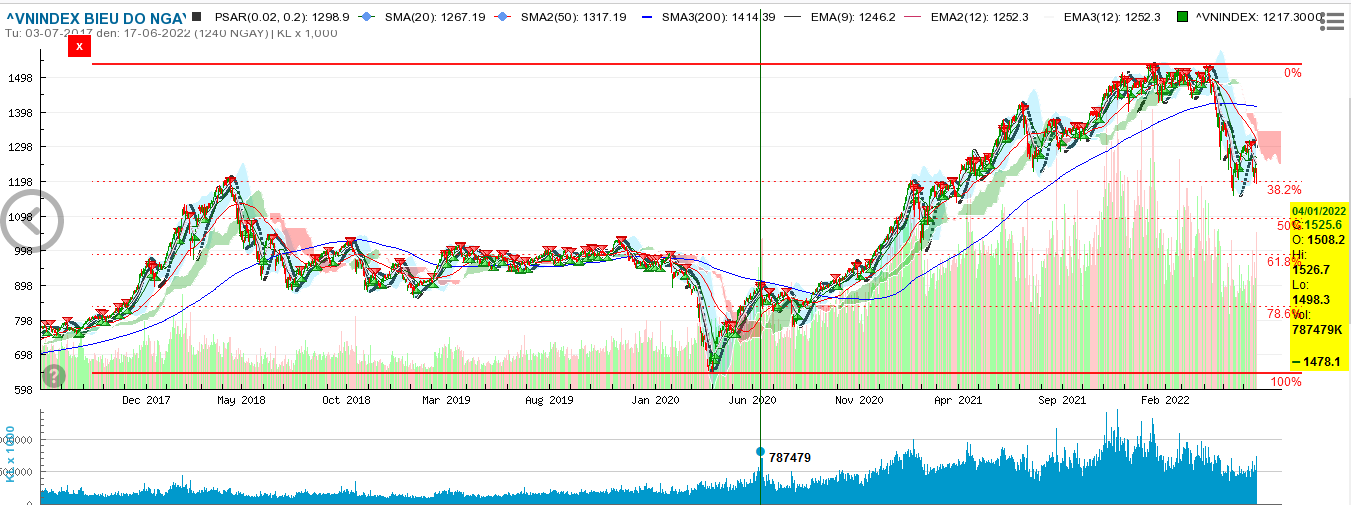This screenshot has width=1351, height=505.
Task: Click the 1098 price axis label
Action: click(19, 217)
